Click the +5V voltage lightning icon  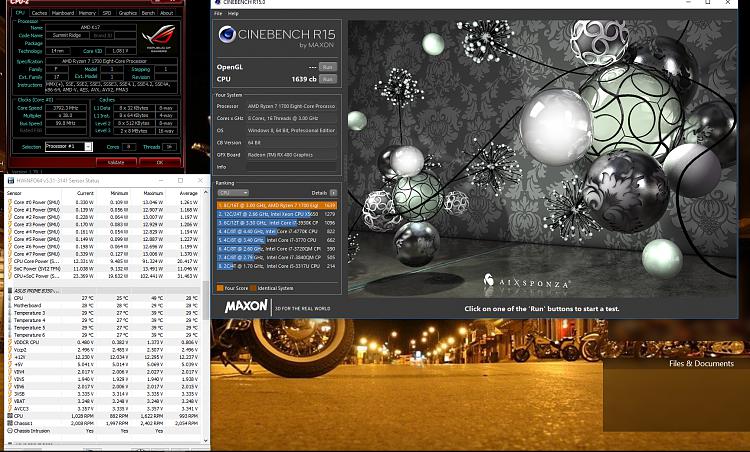[10, 364]
